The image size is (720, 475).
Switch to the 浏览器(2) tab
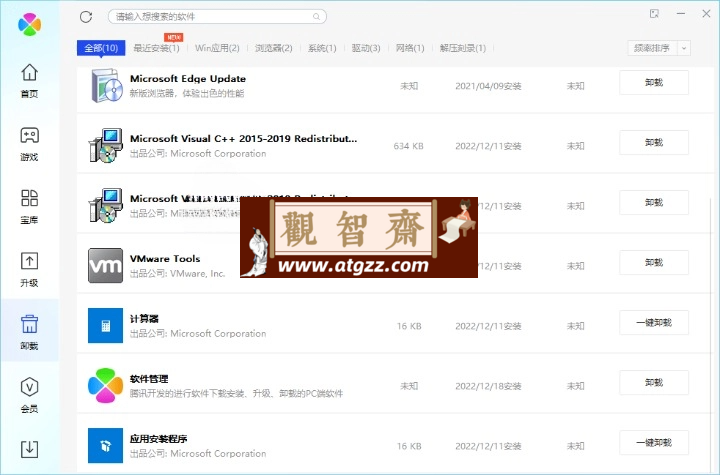click(x=274, y=48)
